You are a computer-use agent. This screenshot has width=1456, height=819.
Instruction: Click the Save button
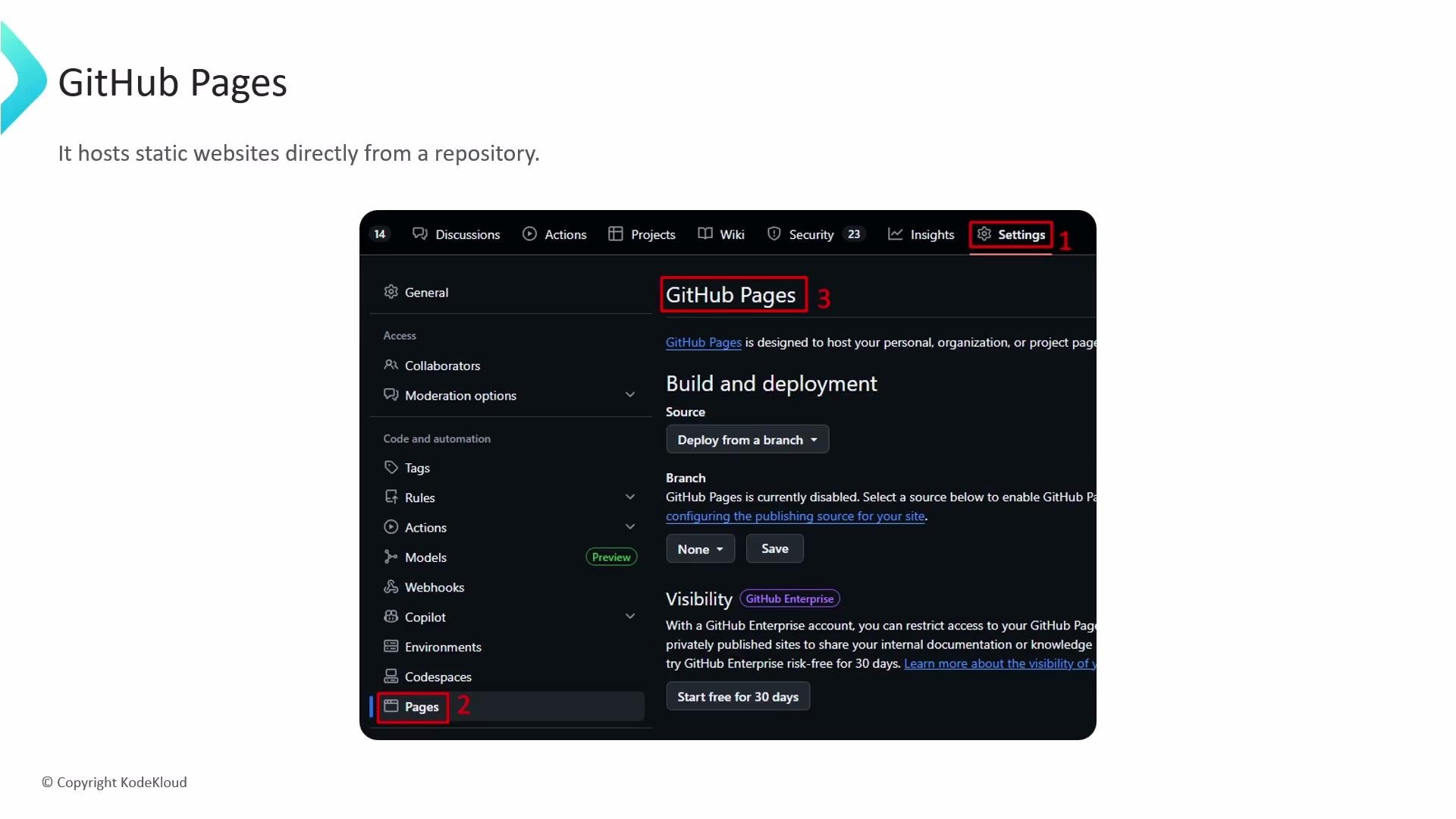pos(774,548)
